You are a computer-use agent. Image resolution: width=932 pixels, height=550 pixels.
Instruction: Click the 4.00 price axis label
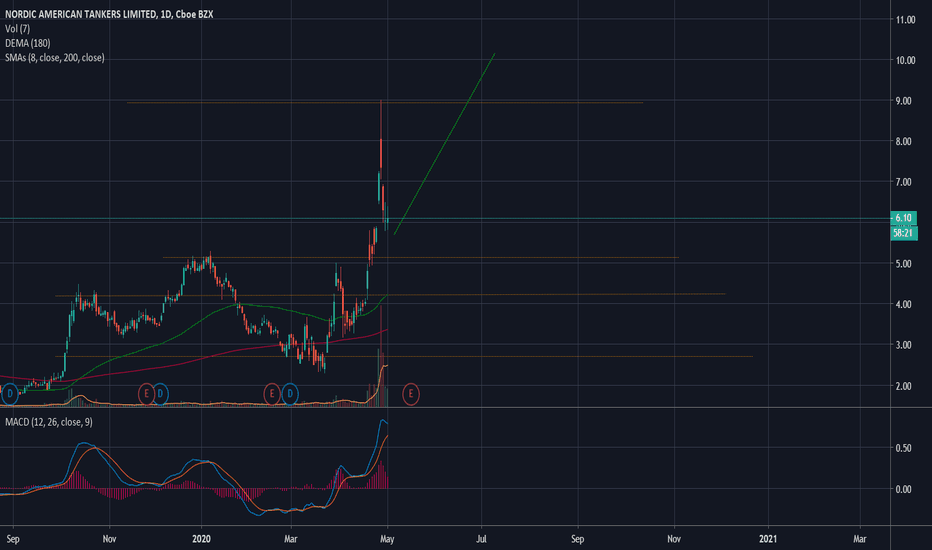pos(903,304)
